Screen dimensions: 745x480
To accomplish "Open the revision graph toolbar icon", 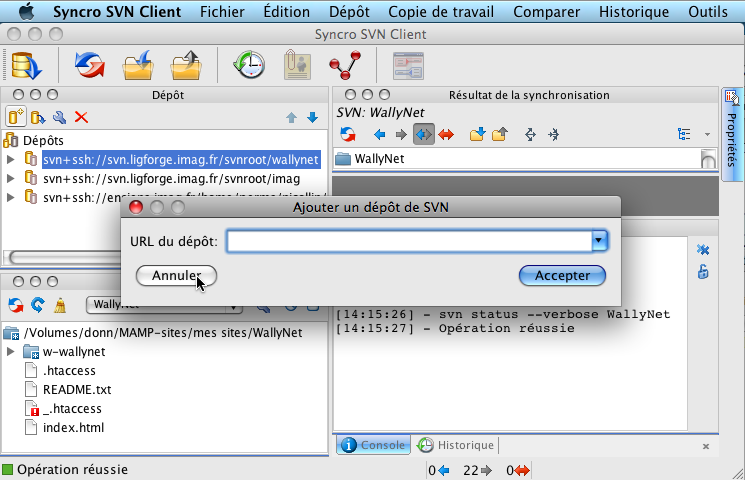I will click(x=345, y=65).
